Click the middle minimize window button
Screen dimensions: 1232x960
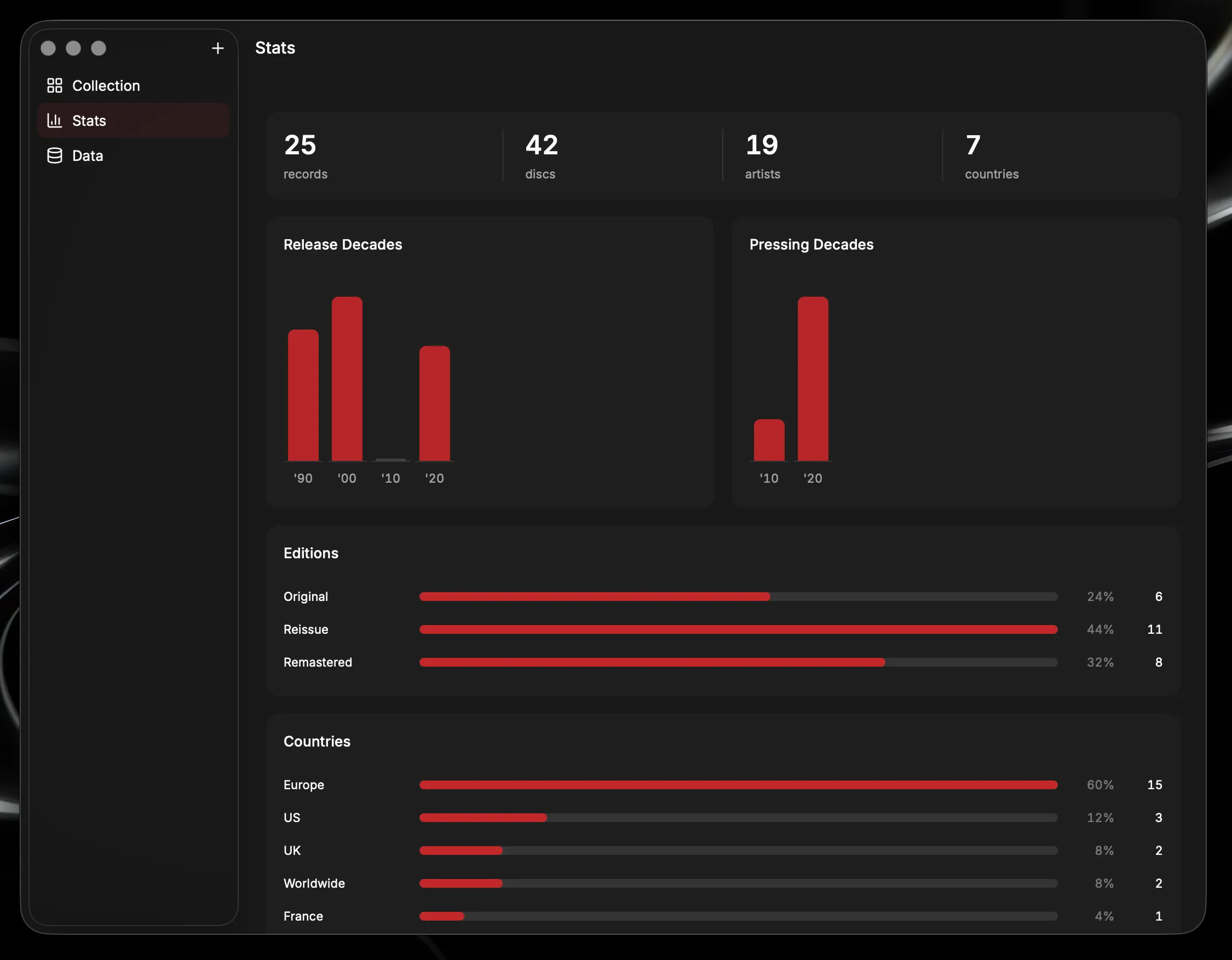coord(73,49)
